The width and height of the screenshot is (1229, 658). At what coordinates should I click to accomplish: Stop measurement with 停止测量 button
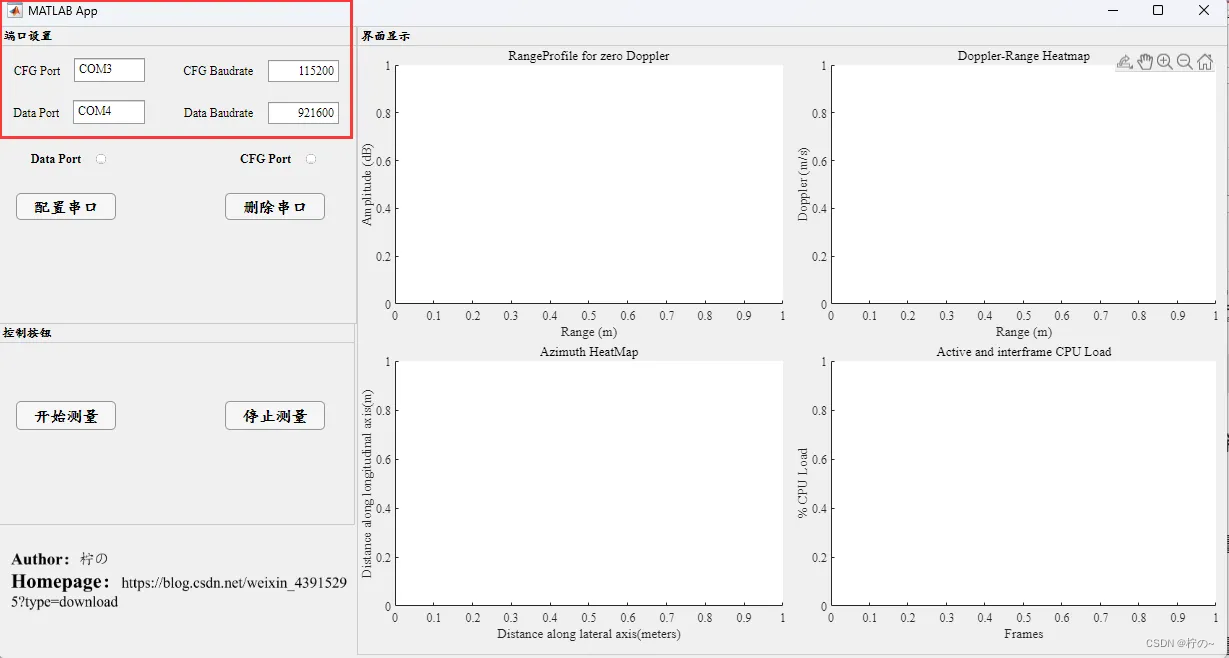[275, 416]
